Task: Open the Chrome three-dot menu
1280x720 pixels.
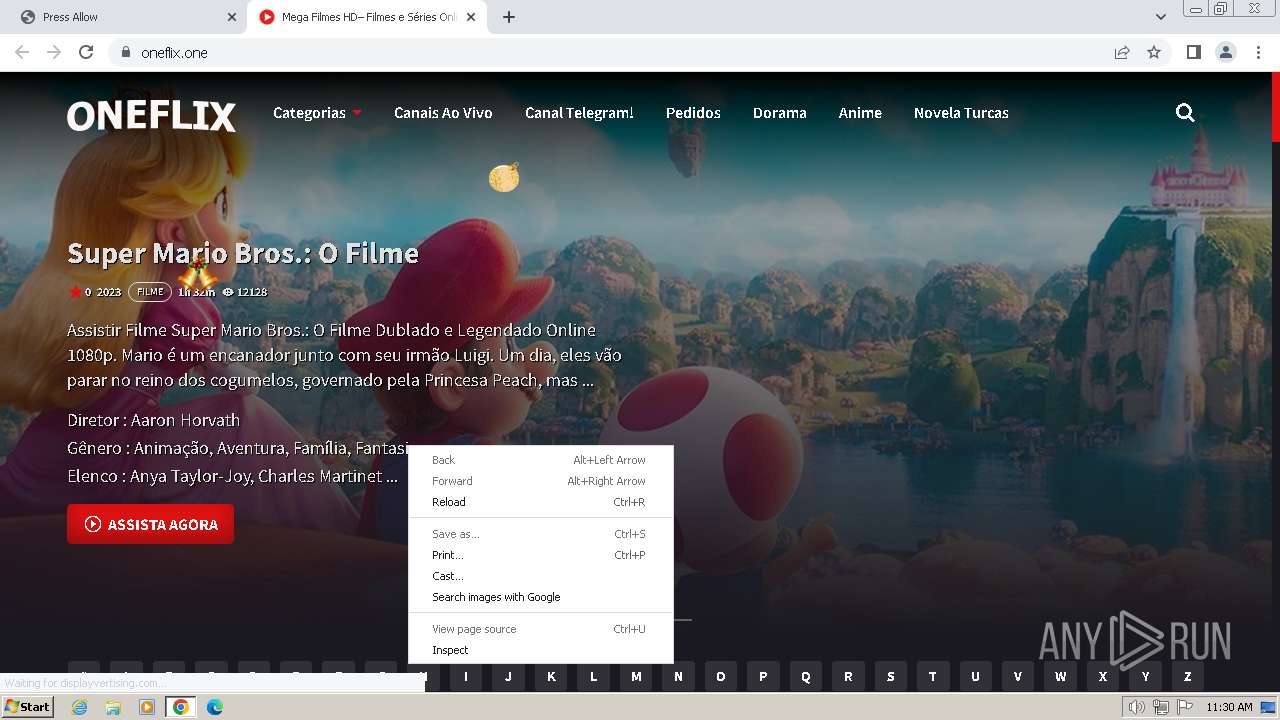Action: pos(1258,52)
